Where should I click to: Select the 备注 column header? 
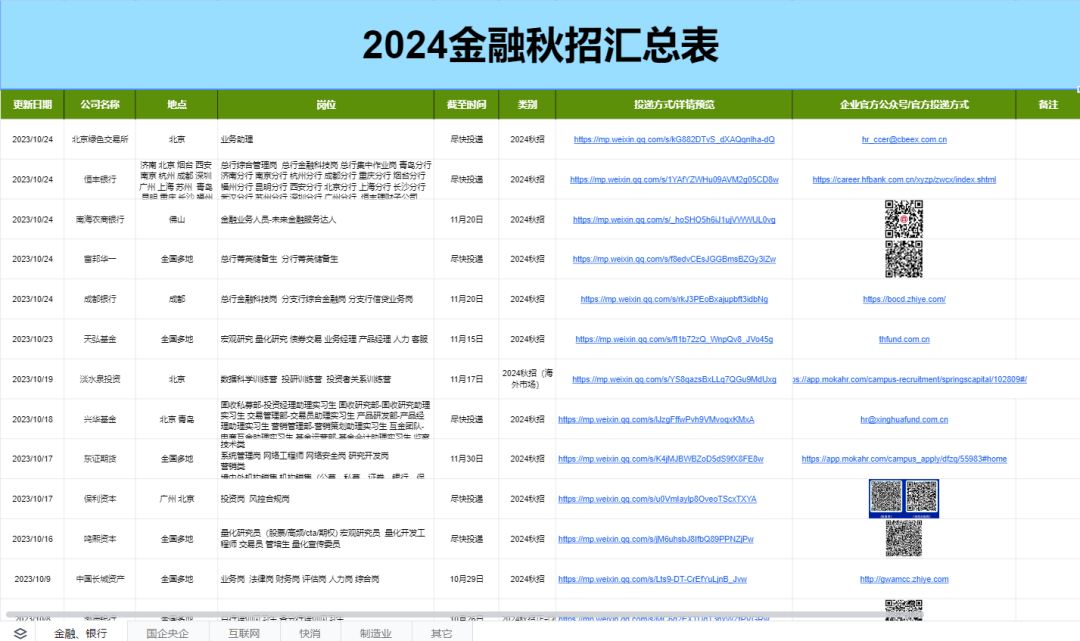(1048, 104)
